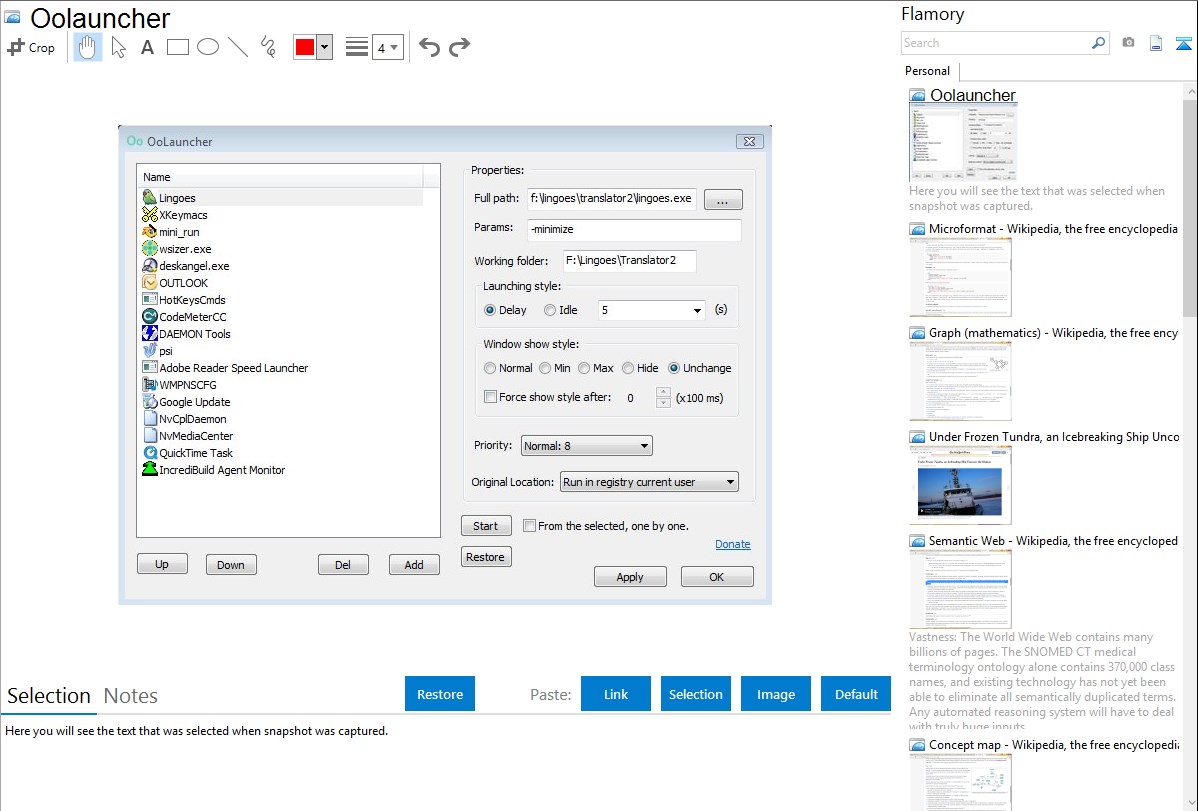Select Hide window show style

coord(640,368)
